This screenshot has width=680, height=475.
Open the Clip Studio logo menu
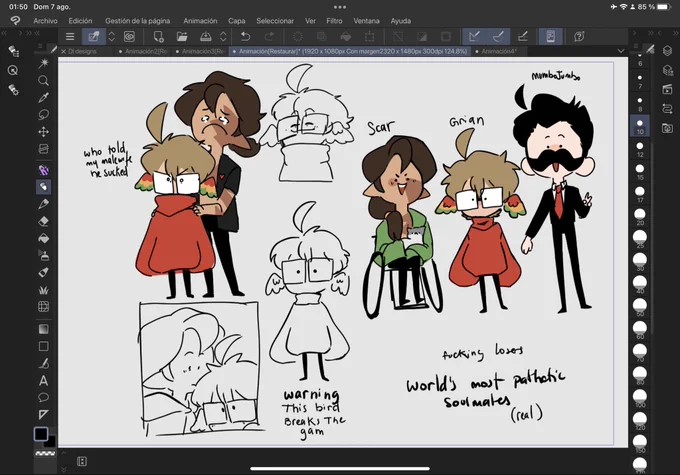click(15, 20)
